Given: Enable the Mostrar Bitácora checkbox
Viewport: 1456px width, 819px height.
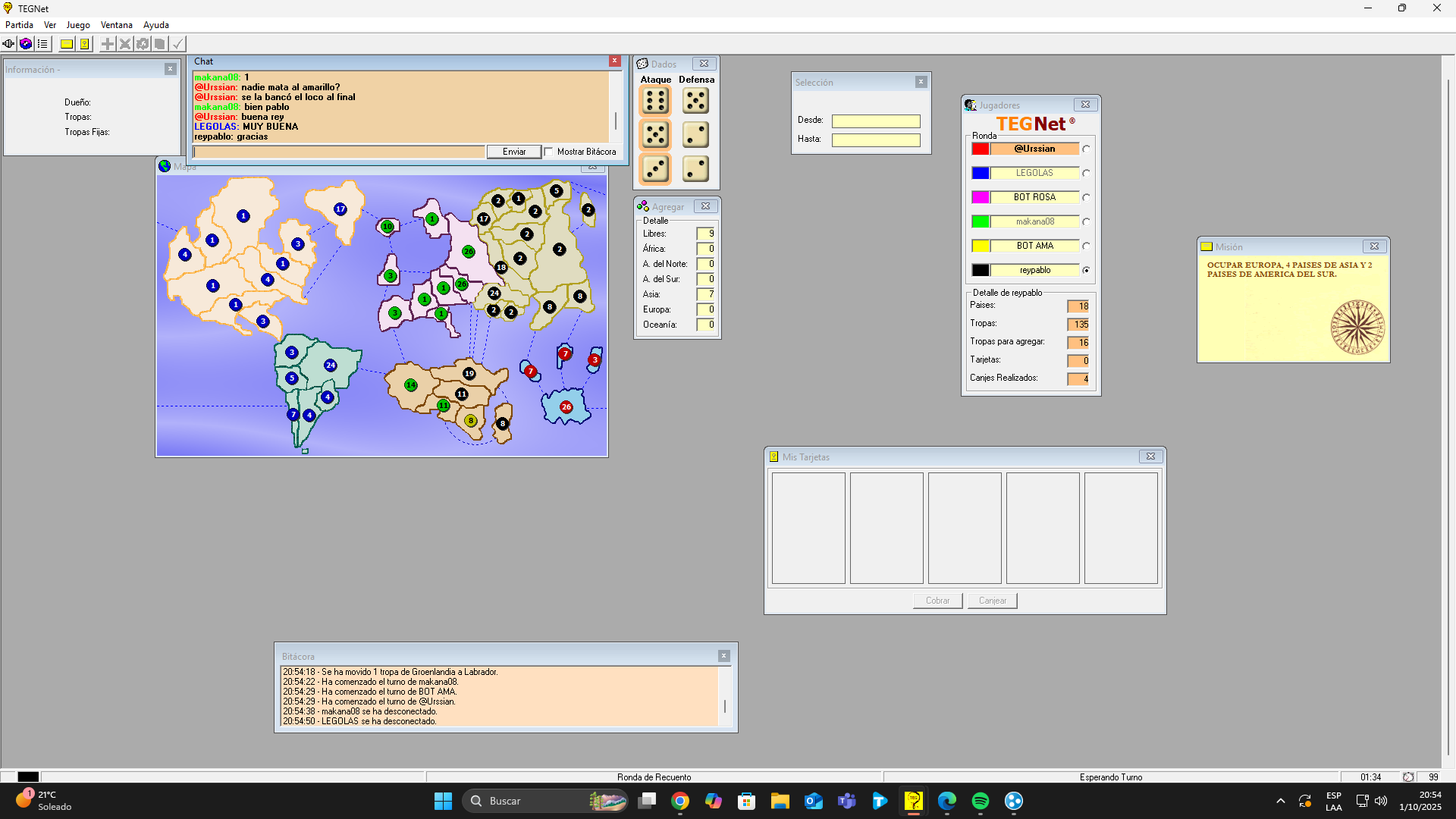Looking at the screenshot, I should pyautogui.click(x=549, y=152).
